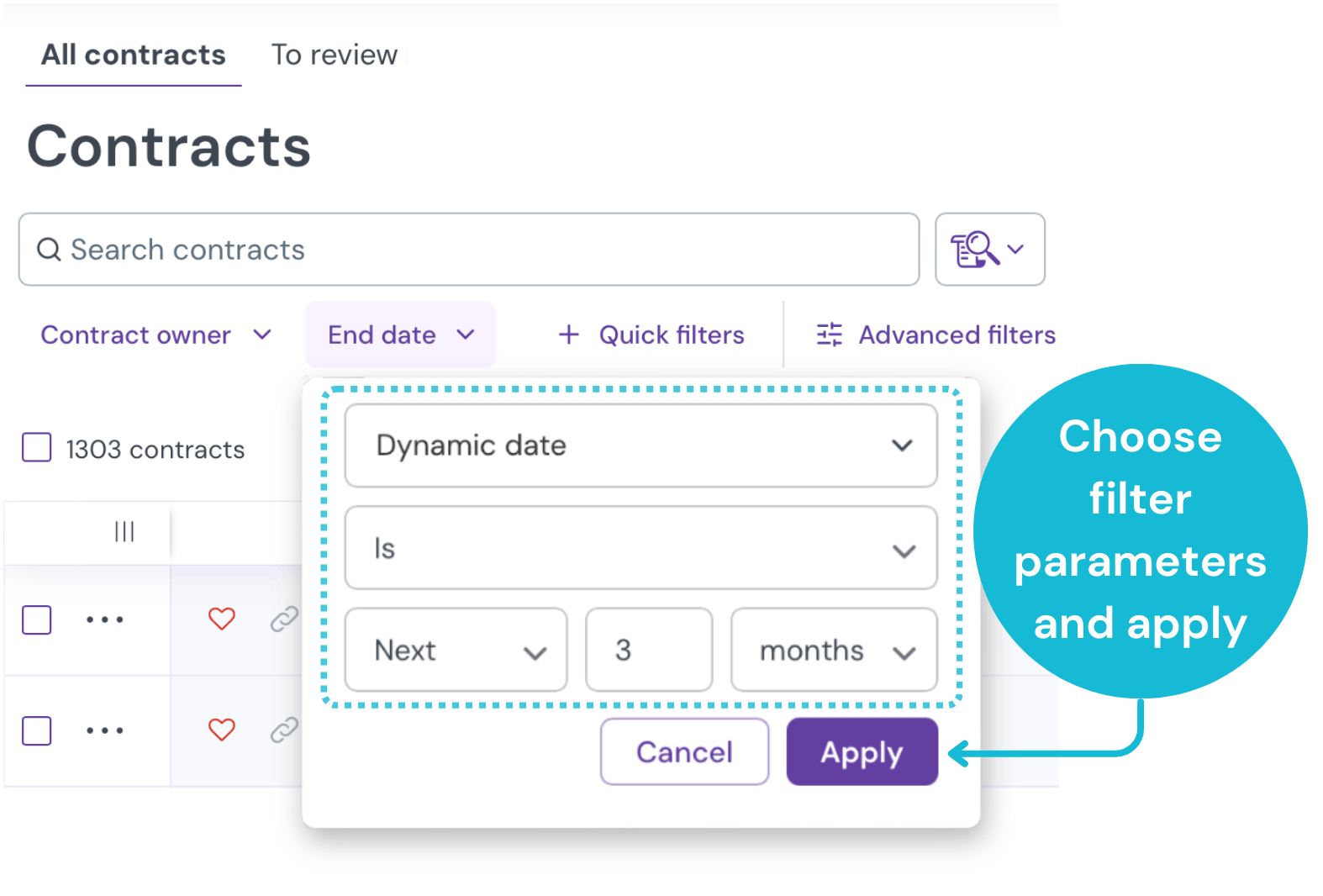1323x896 pixels.
Task: Check the second contract row checkbox
Action: tap(37, 730)
